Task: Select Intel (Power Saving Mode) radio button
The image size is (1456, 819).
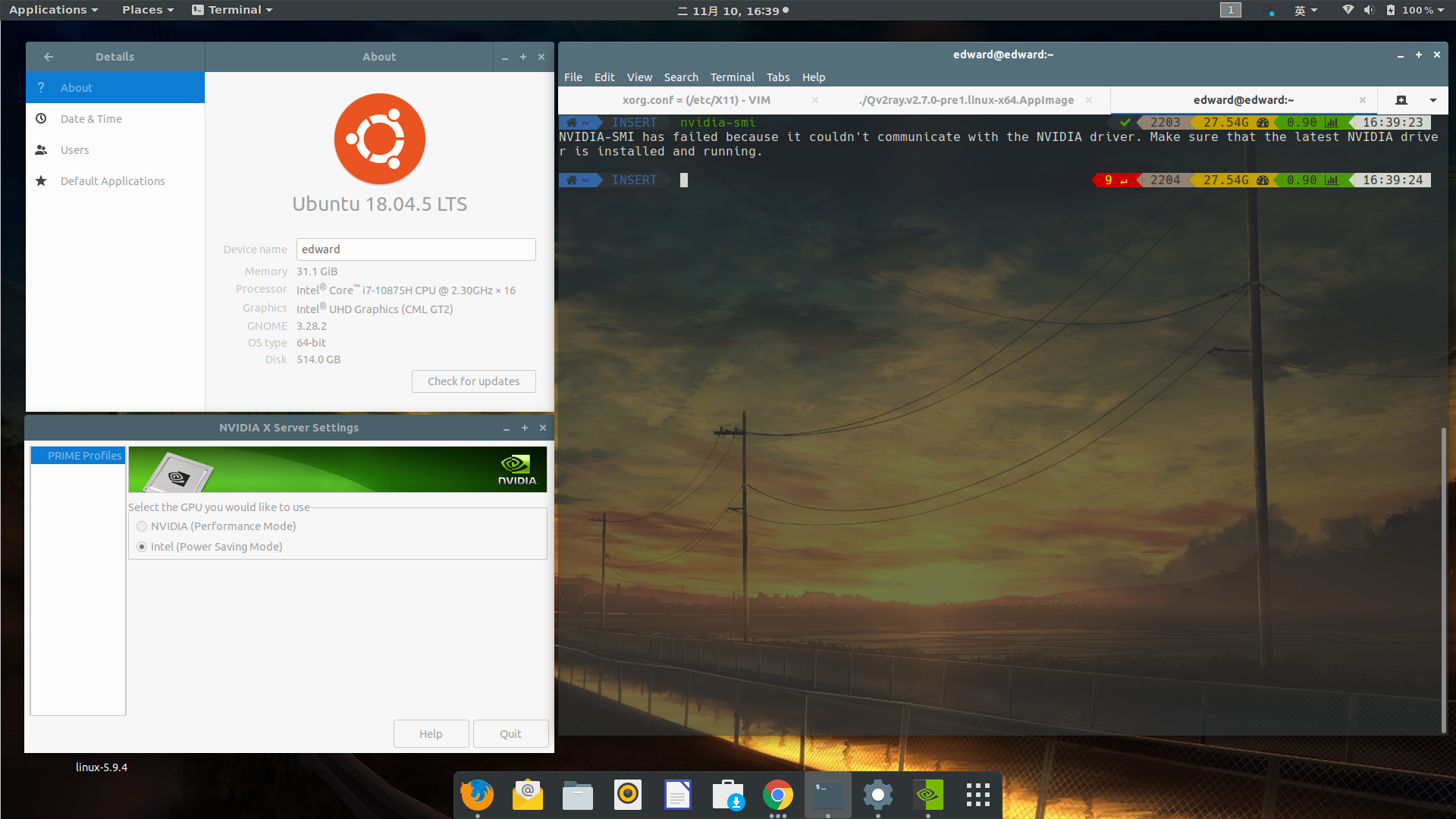Action: [142, 547]
